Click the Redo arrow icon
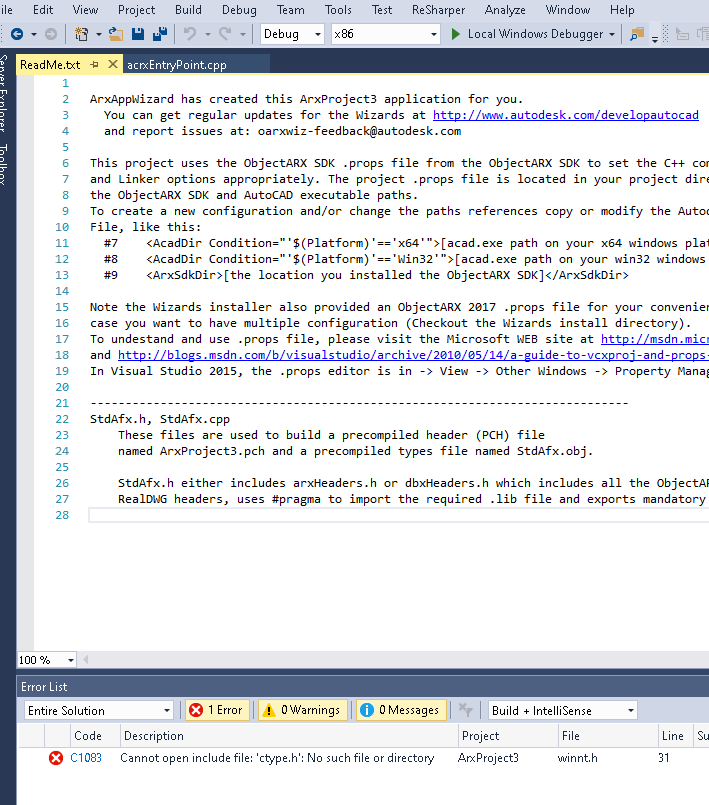Viewport: 709px width, 805px height. click(x=225, y=34)
